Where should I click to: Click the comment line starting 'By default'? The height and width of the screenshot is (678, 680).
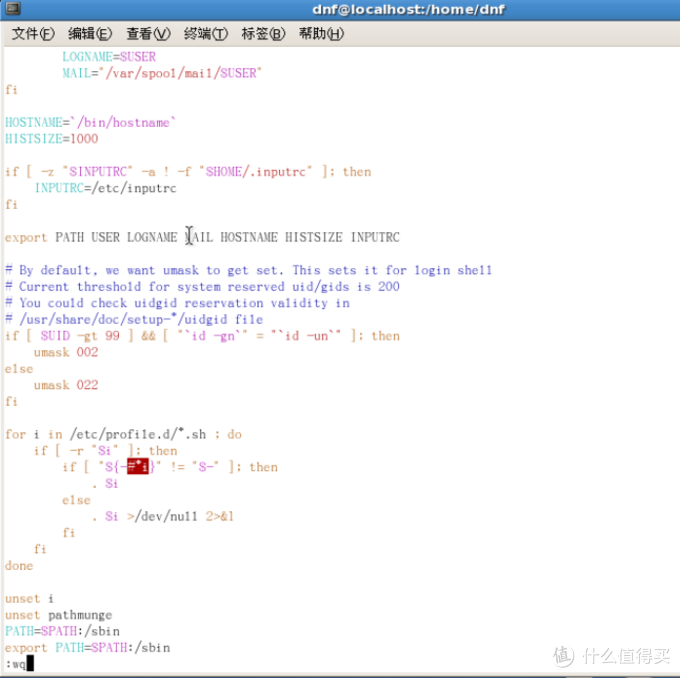(x=248, y=270)
